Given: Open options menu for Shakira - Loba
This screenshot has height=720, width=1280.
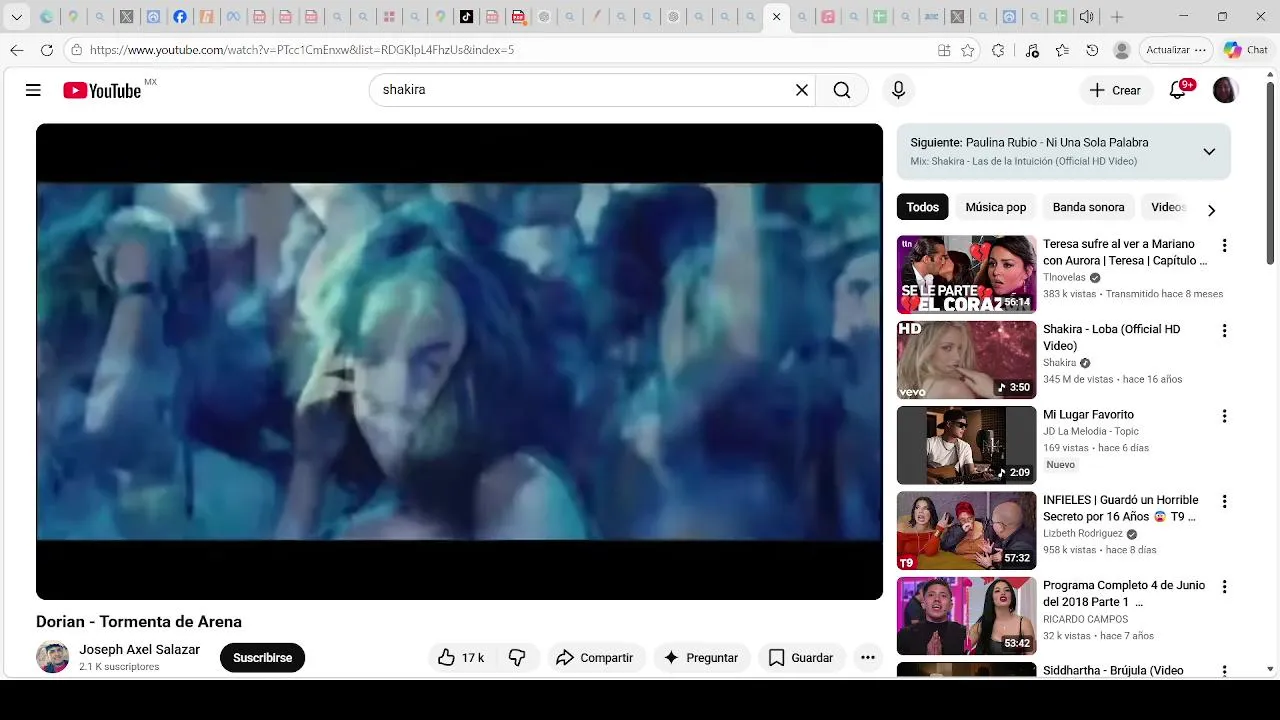Looking at the screenshot, I should (x=1224, y=331).
